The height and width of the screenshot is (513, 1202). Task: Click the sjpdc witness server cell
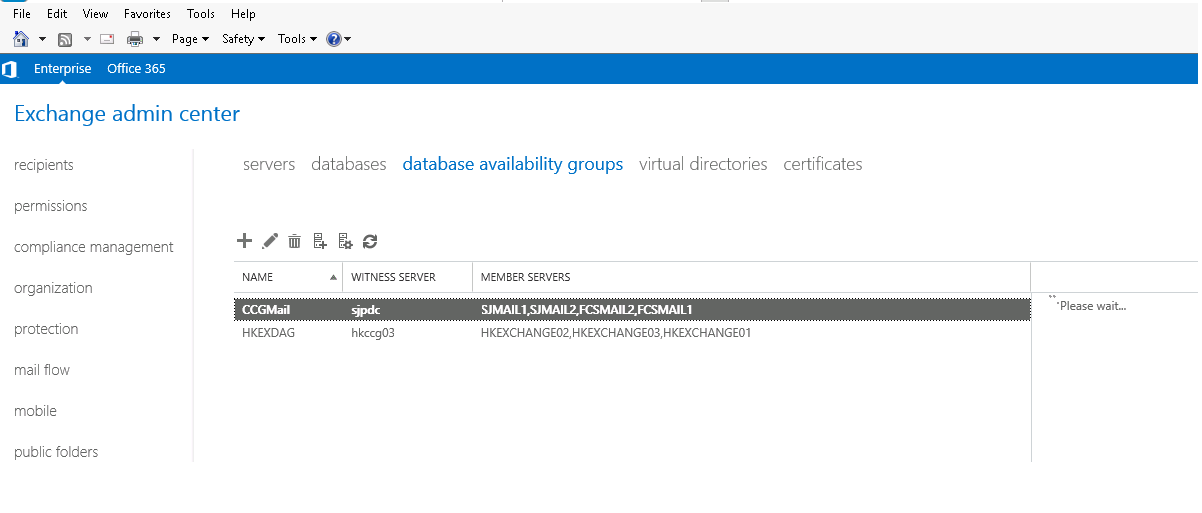[x=366, y=310]
